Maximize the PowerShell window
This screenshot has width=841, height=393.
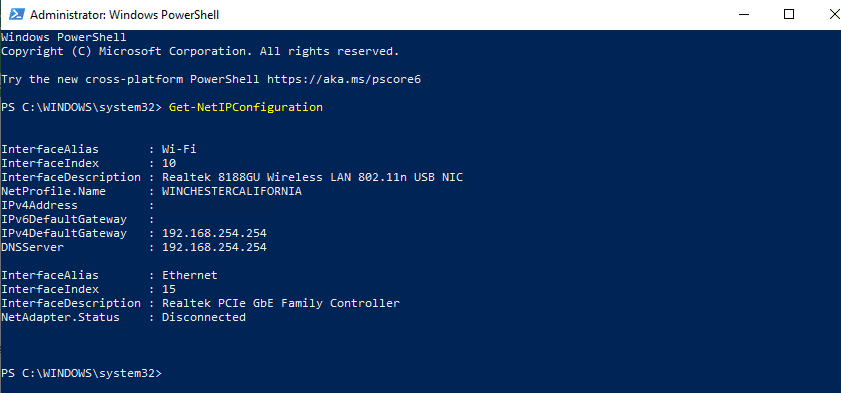pos(788,14)
